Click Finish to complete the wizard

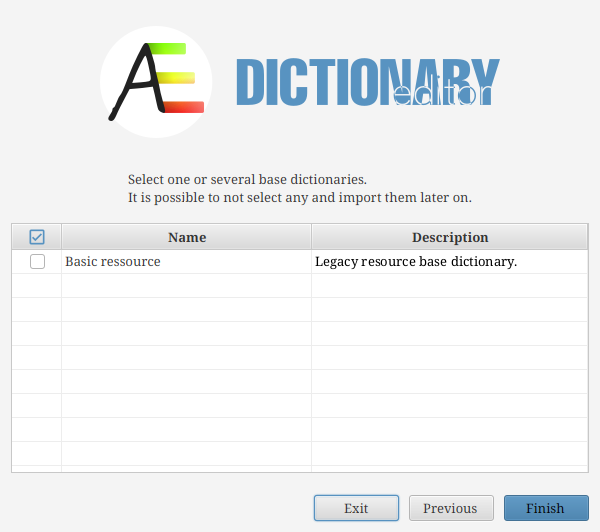click(x=546, y=508)
